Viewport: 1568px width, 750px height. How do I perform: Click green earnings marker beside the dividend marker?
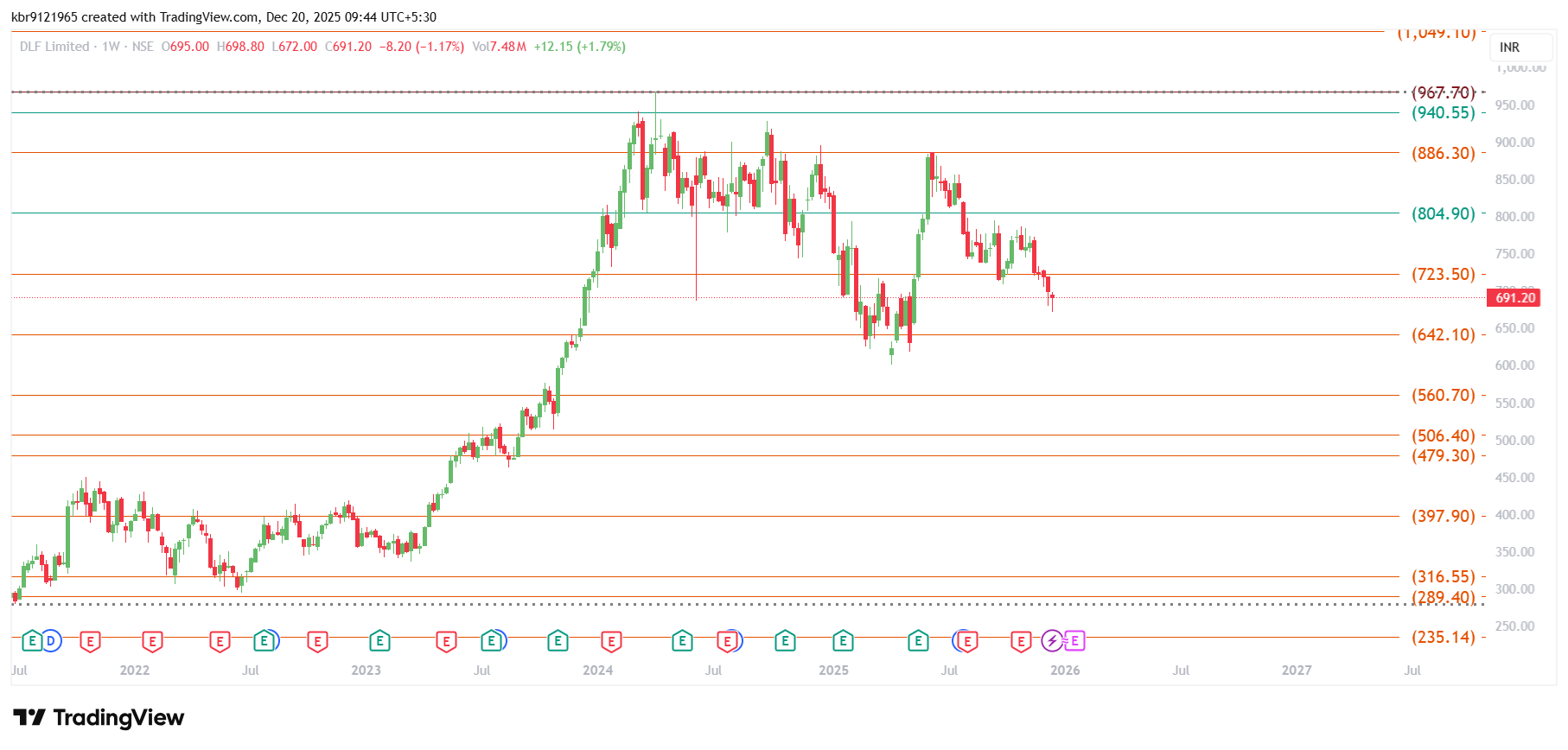(32, 640)
